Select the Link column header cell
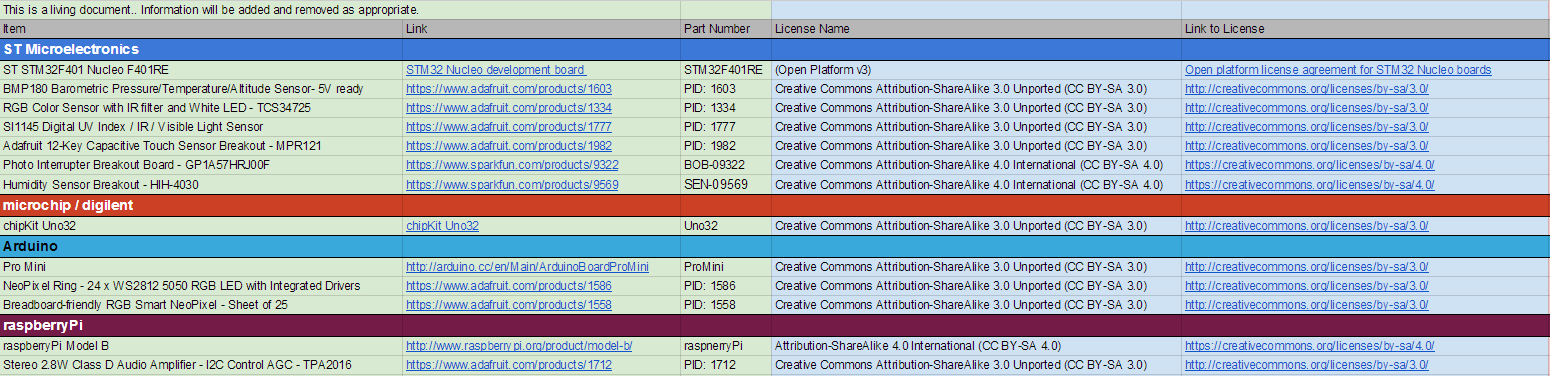 tap(541, 29)
